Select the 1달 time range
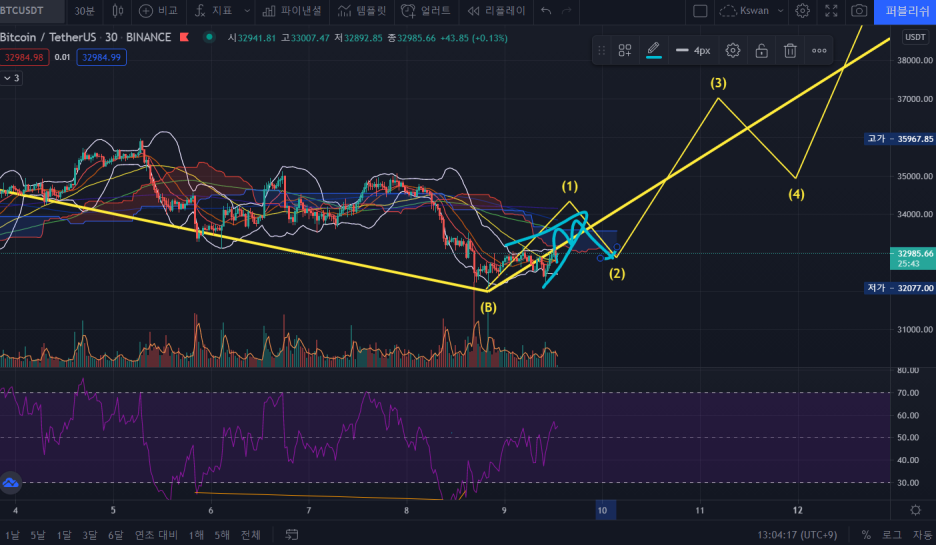Viewport: 936px width, 545px height. [x=64, y=535]
